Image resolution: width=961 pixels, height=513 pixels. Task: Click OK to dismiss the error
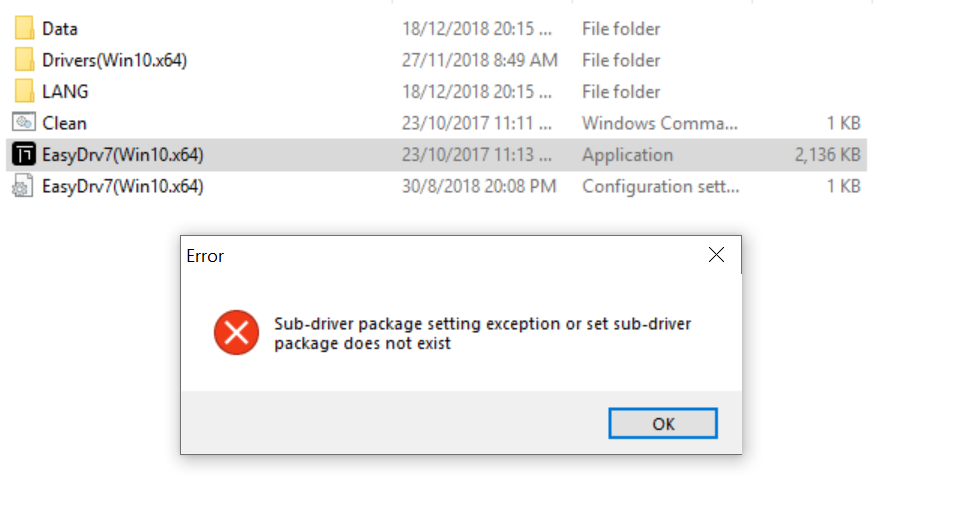point(663,424)
